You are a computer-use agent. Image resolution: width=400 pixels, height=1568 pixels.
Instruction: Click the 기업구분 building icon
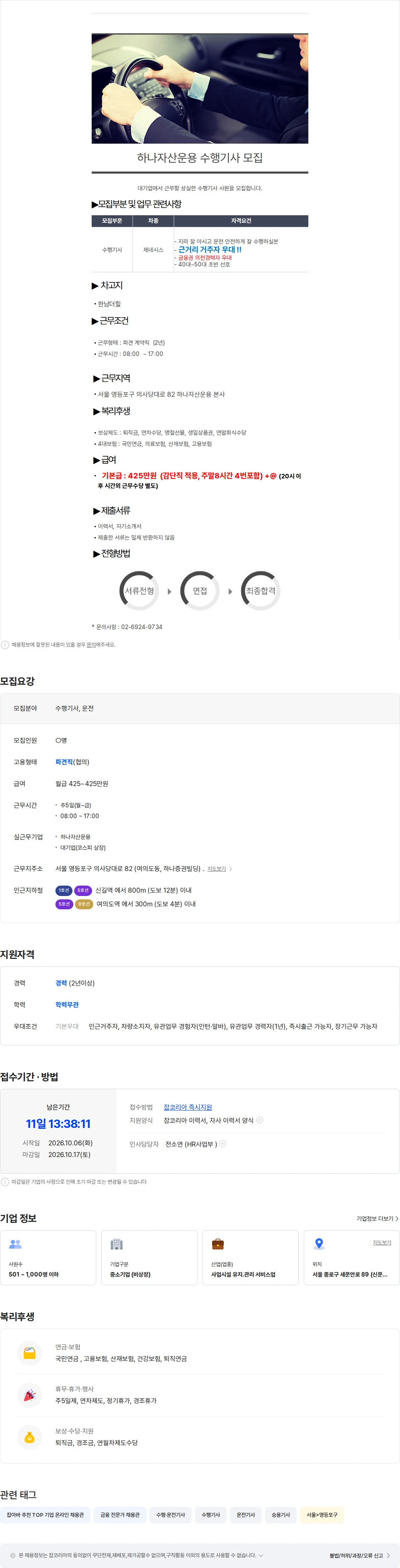(116, 1244)
